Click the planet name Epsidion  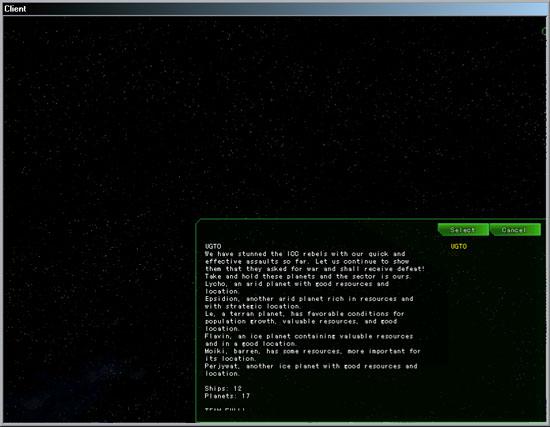tap(222, 299)
